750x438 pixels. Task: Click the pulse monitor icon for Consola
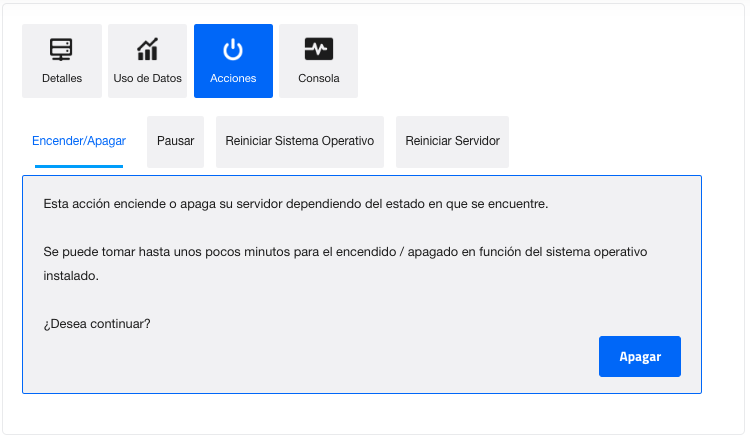click(318, 49)
